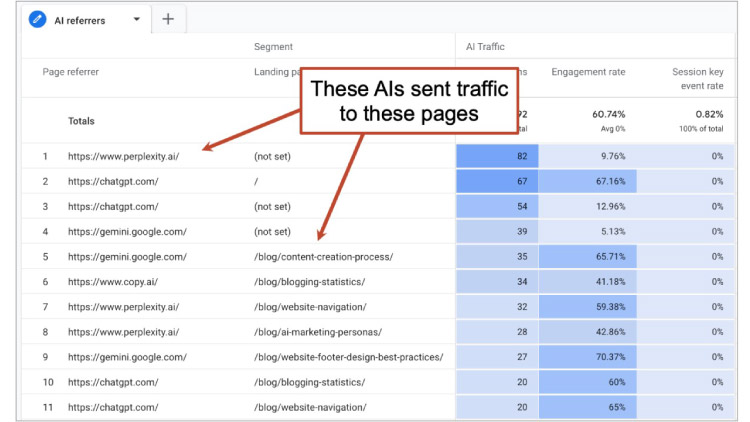Click the sessions value 32 cell
This screenshot has height=422, width=750.
click(497, 307)
